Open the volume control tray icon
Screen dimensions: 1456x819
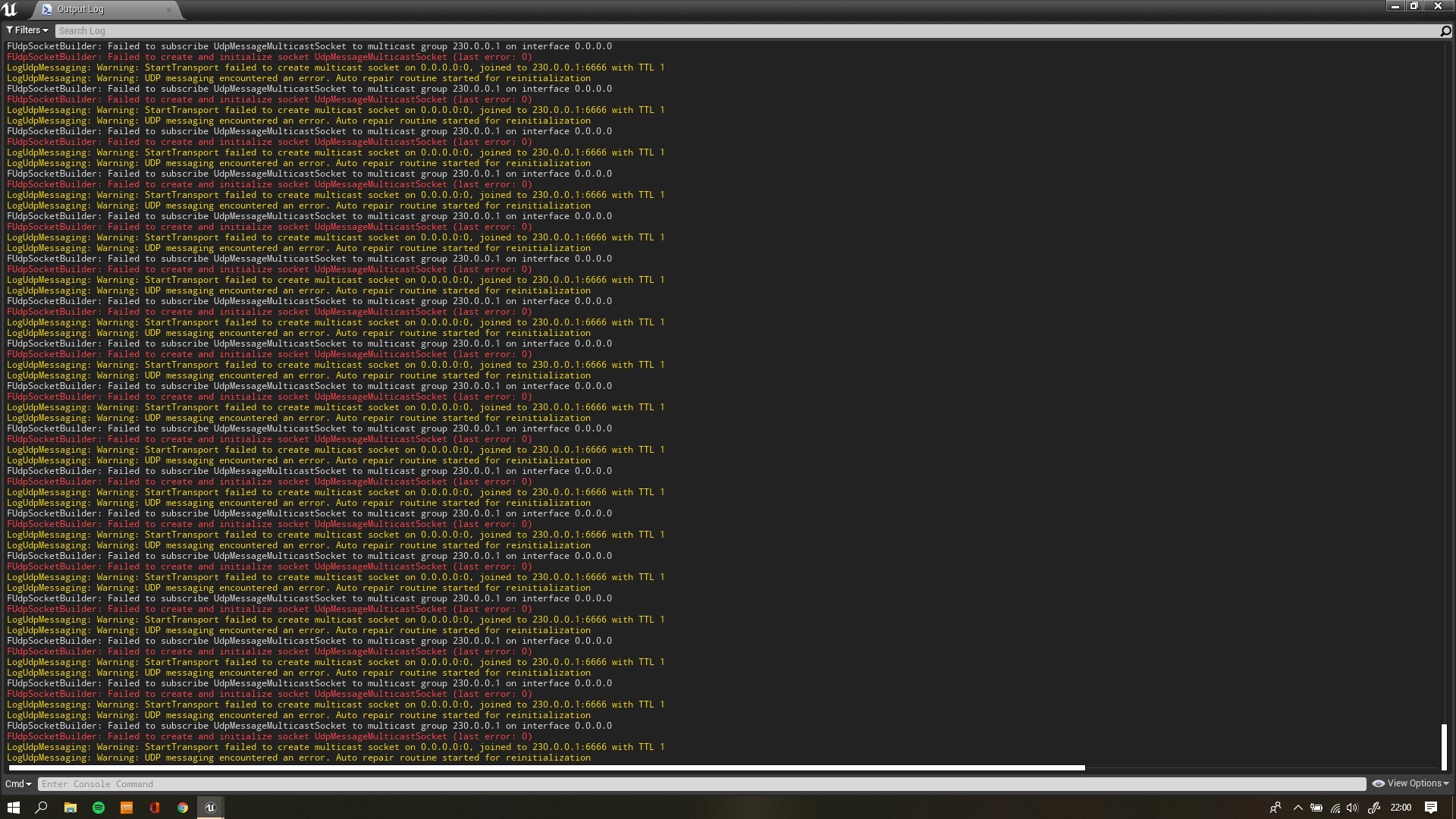[1352, 808]
